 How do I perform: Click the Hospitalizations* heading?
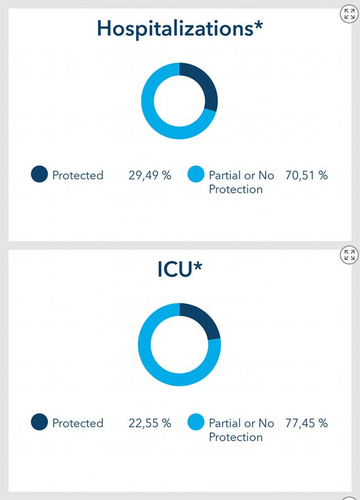(x=180, y=29)
